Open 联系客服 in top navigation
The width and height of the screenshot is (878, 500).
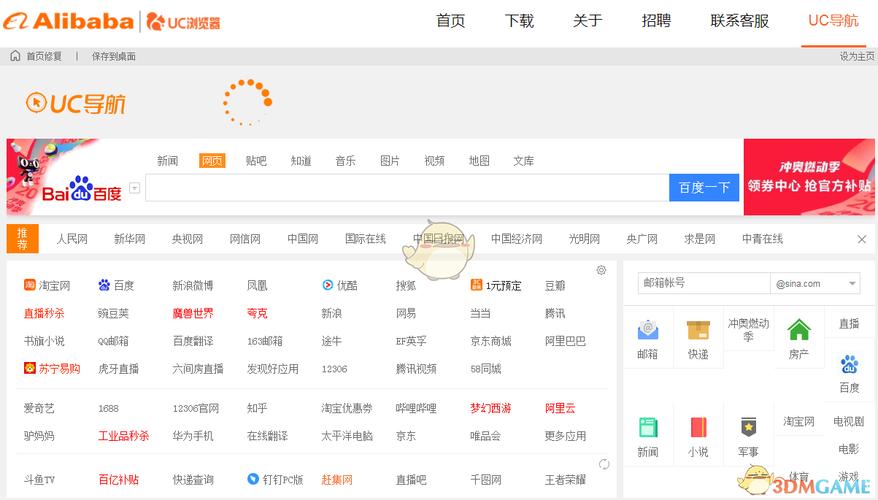(x=739, y=21)
